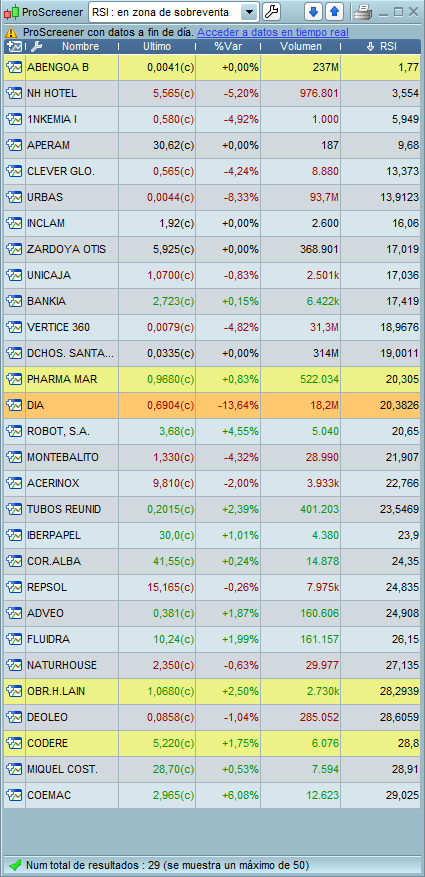The width and height of the screenshot is (425, 877).
Task: Select the ADVEO row name
Action: click(x=45, y=614)
